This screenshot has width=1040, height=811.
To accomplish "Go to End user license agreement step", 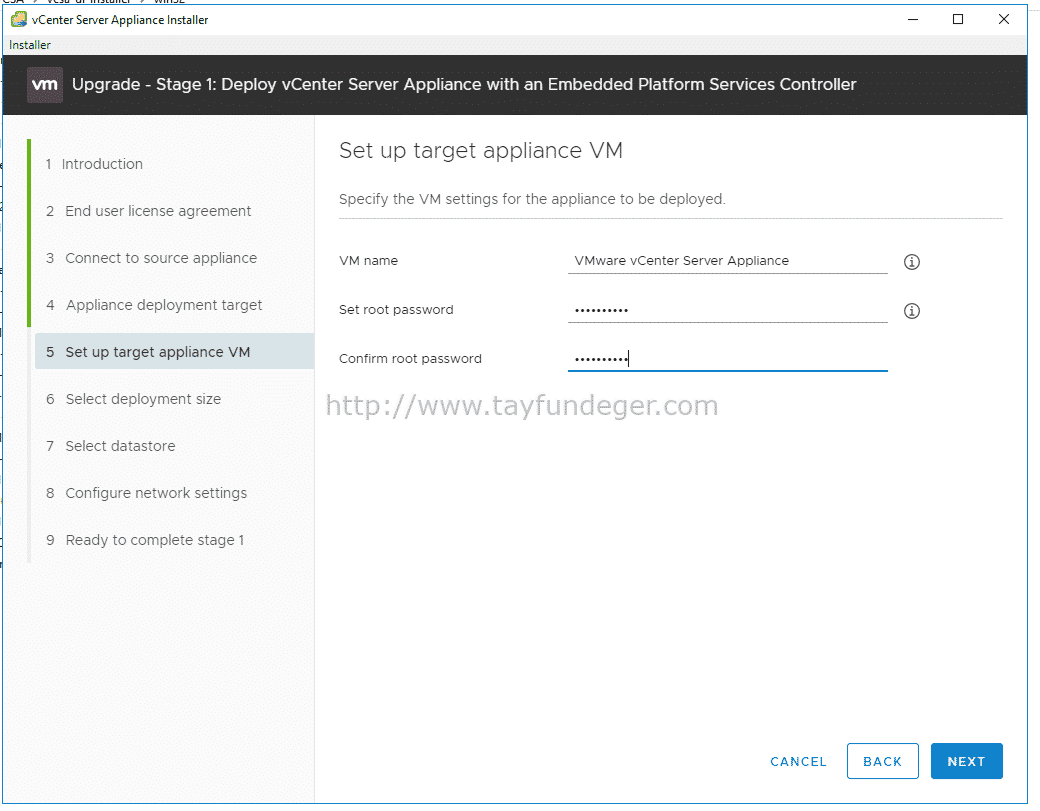I will point(149,211).
